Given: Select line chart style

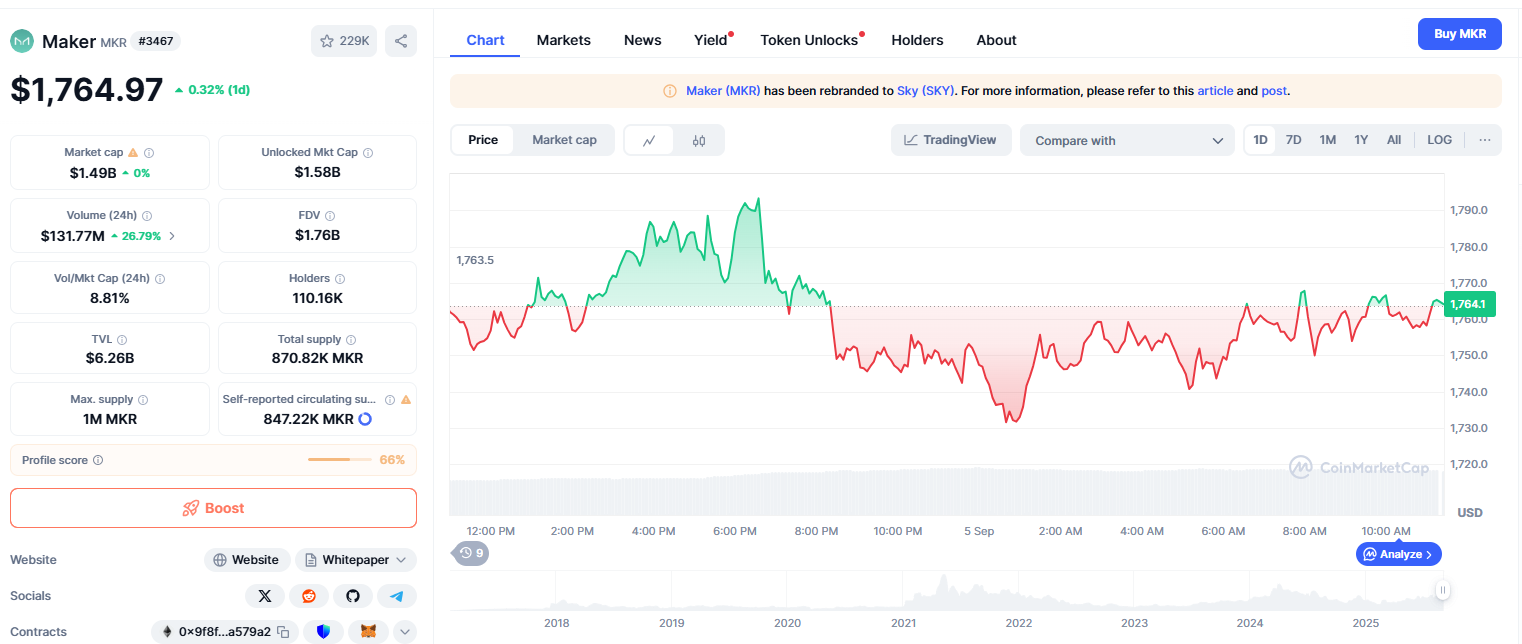Looking at the screenshot, I should (x=649, y=141).
